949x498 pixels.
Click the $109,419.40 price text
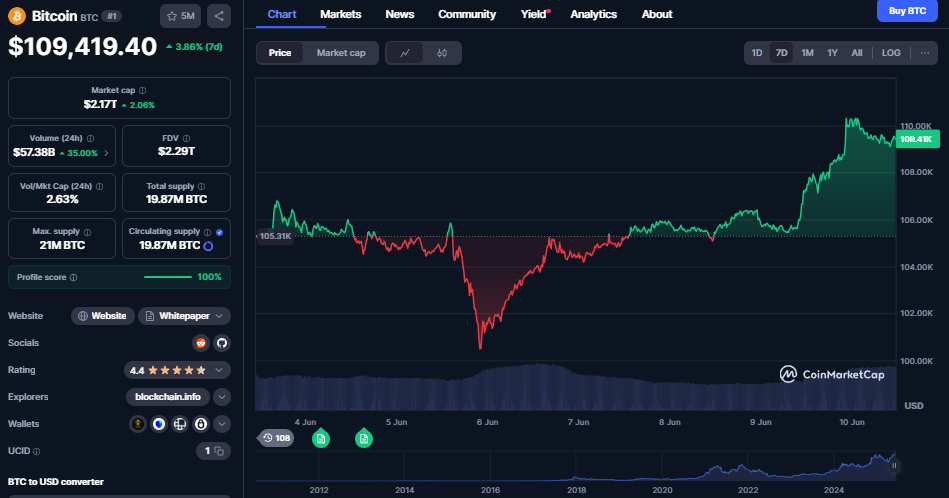click(x=82, y=47)
